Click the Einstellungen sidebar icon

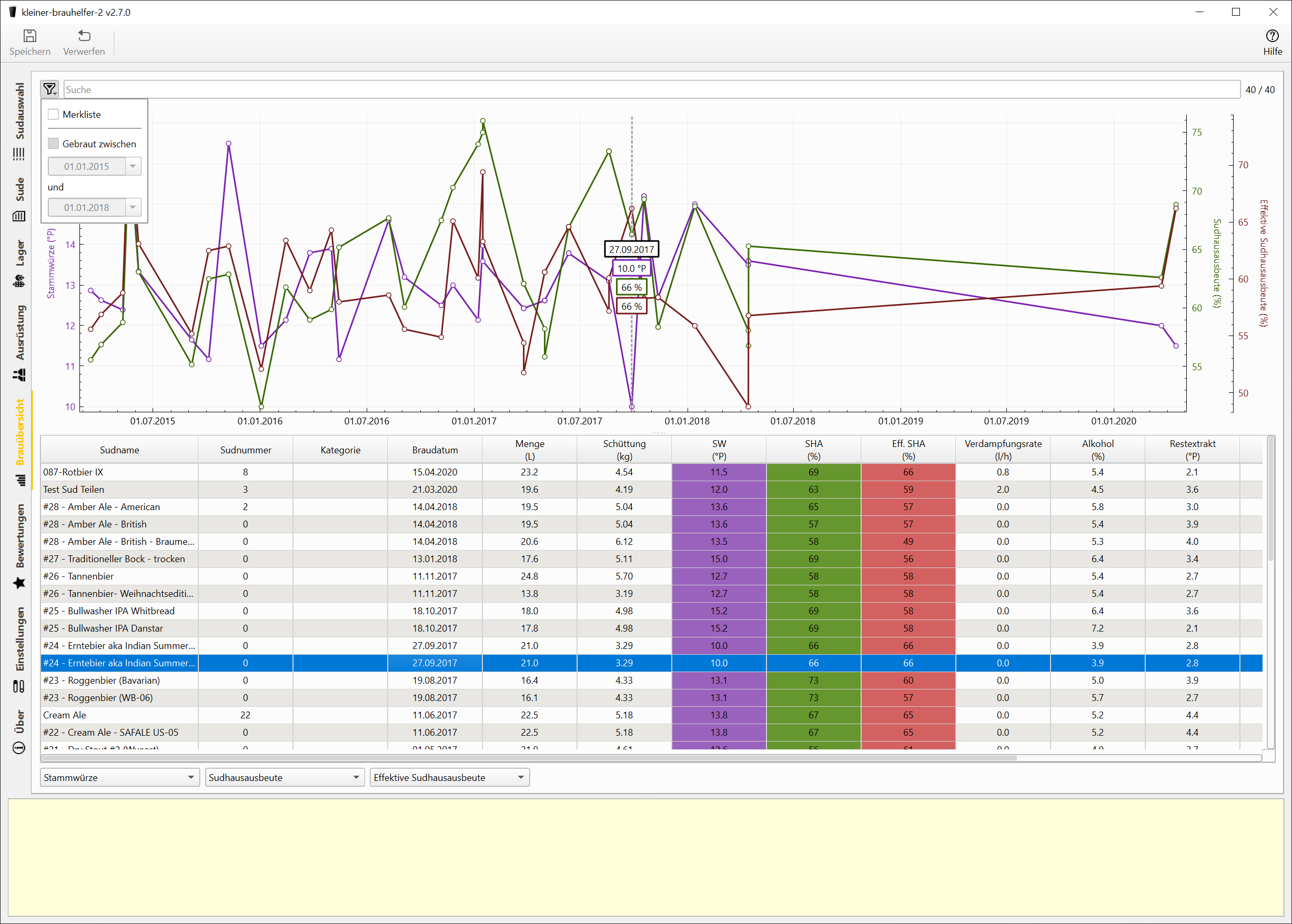coord(19,686)
